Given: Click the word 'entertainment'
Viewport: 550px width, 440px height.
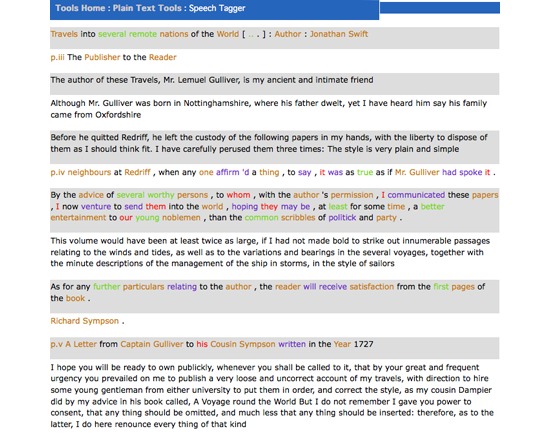Looking at the screenshot, I should [78, 218].
